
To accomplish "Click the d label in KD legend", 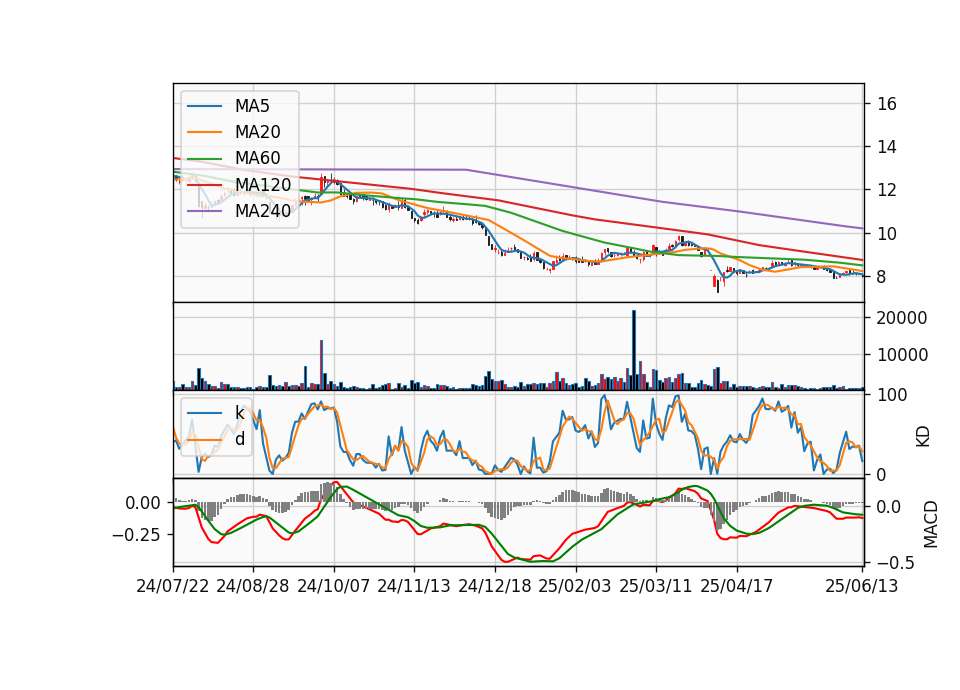I will [x=239, y=439].
